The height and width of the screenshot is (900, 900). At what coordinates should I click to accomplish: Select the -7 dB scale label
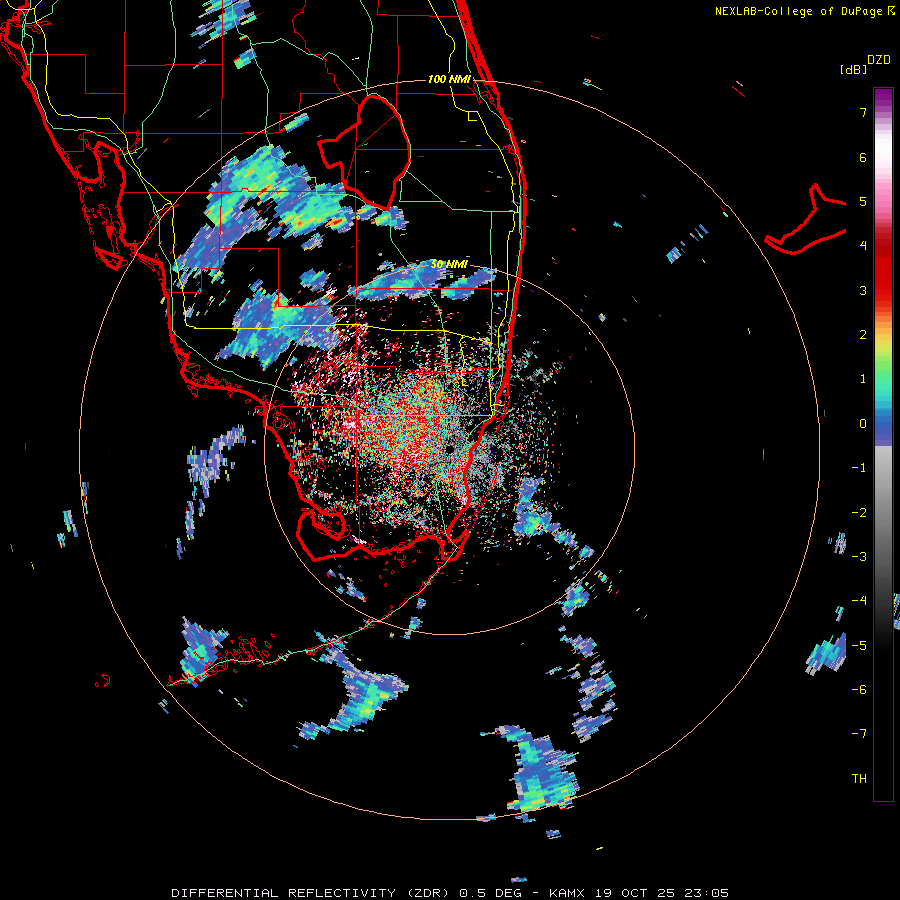(x=859, y=734)
